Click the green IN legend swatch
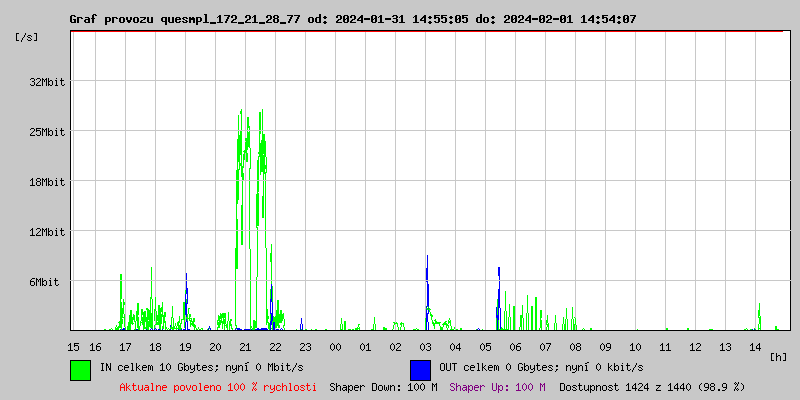Screen dimensions: 800x400 click(x=80, y=369)
